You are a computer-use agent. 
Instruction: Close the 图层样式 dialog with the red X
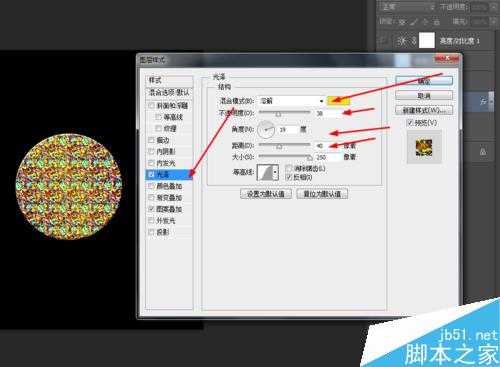[447, 59]
